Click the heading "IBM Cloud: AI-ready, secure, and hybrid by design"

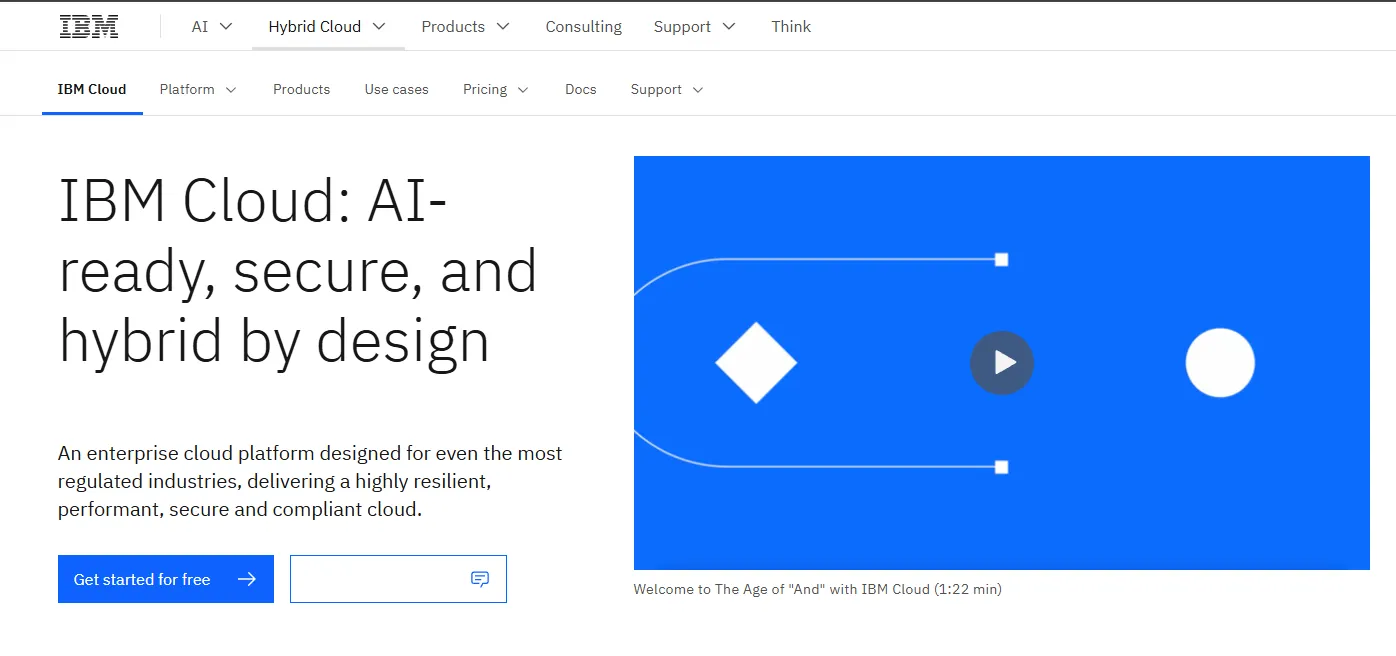tap(298, 270)
